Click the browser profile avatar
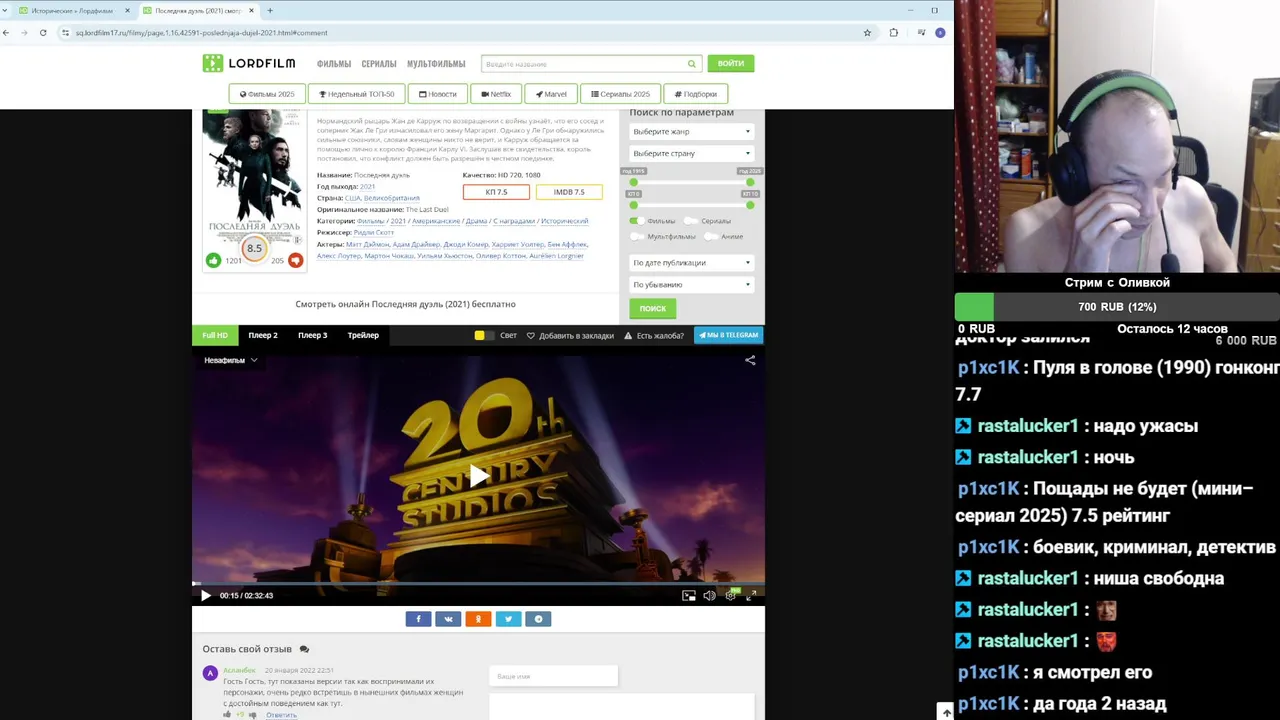Screen dimensions: 1280x720 (940, 32)
